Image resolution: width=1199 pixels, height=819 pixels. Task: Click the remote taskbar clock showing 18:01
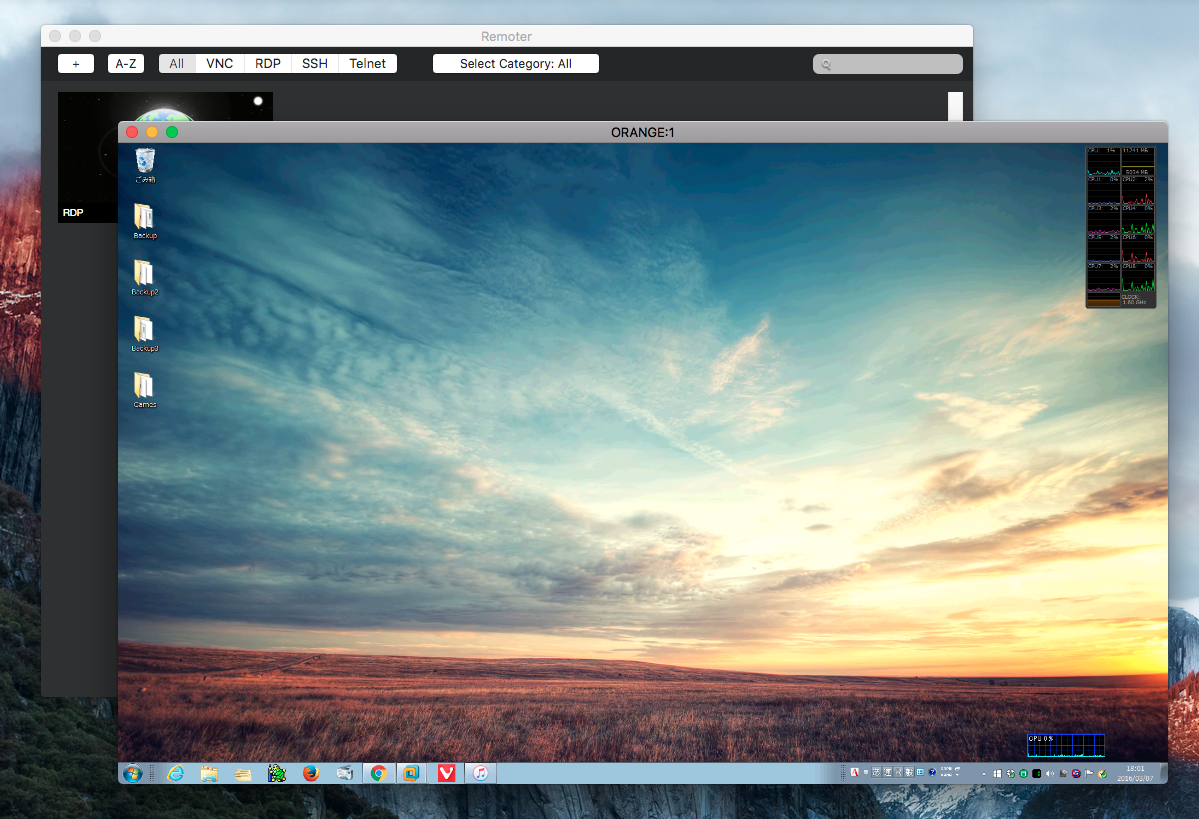tap(1136, 773)
